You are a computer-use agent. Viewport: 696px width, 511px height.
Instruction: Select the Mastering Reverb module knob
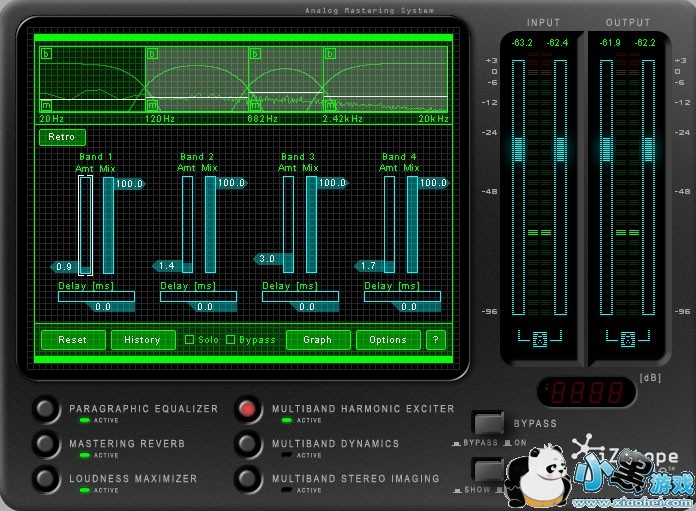click(46, 444)
